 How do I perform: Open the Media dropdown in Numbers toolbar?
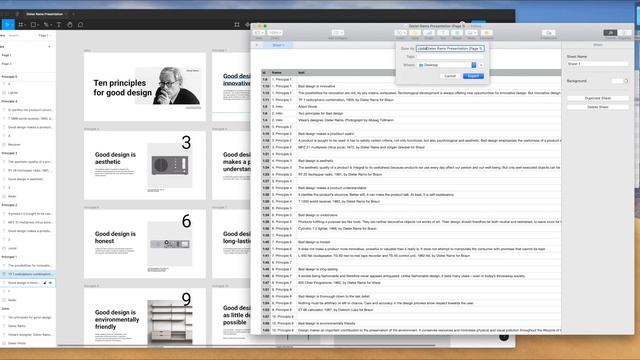pyautogui.click(x=471, y=33)
